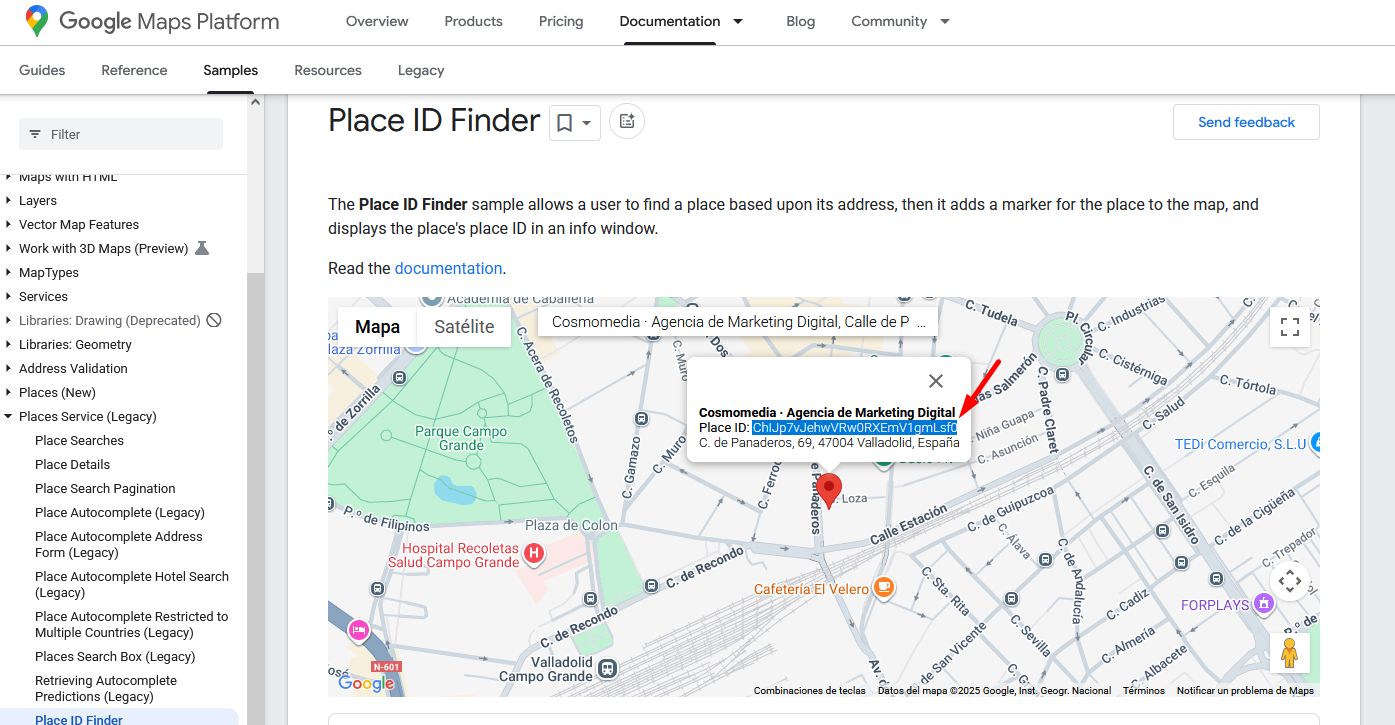Image resolution: width=1395 pixels, height=725 pixels.
Task: Click the bookmark icon beside Place ID Finder
Action: click(565, 123)
